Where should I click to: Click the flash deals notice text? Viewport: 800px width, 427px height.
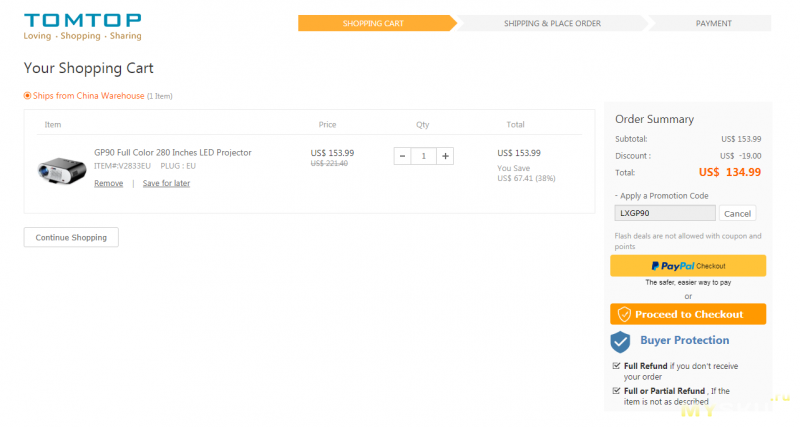point(688,241)
